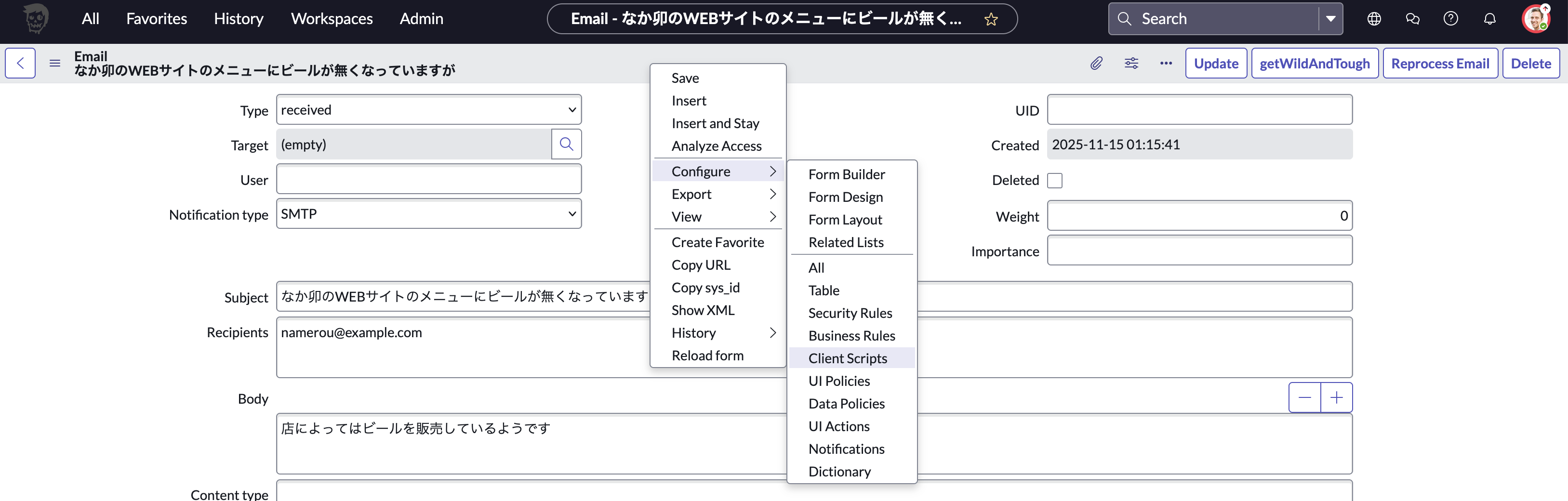Select Create Favorite
Image resolution: width=1568 pixels, height=501 pixels.
[718, 242]
